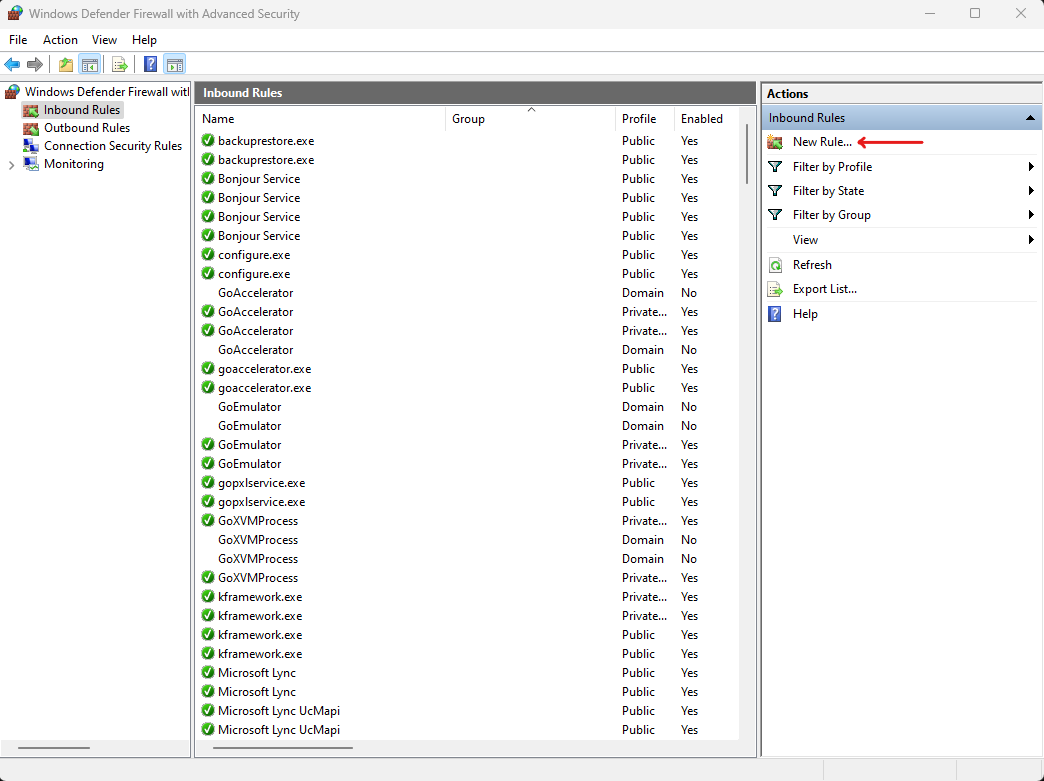Image resolution: width=1044 pixels, height=781 pixels.
Task: Click the Connection Security Rules tree icon
Action: point(31,146)
